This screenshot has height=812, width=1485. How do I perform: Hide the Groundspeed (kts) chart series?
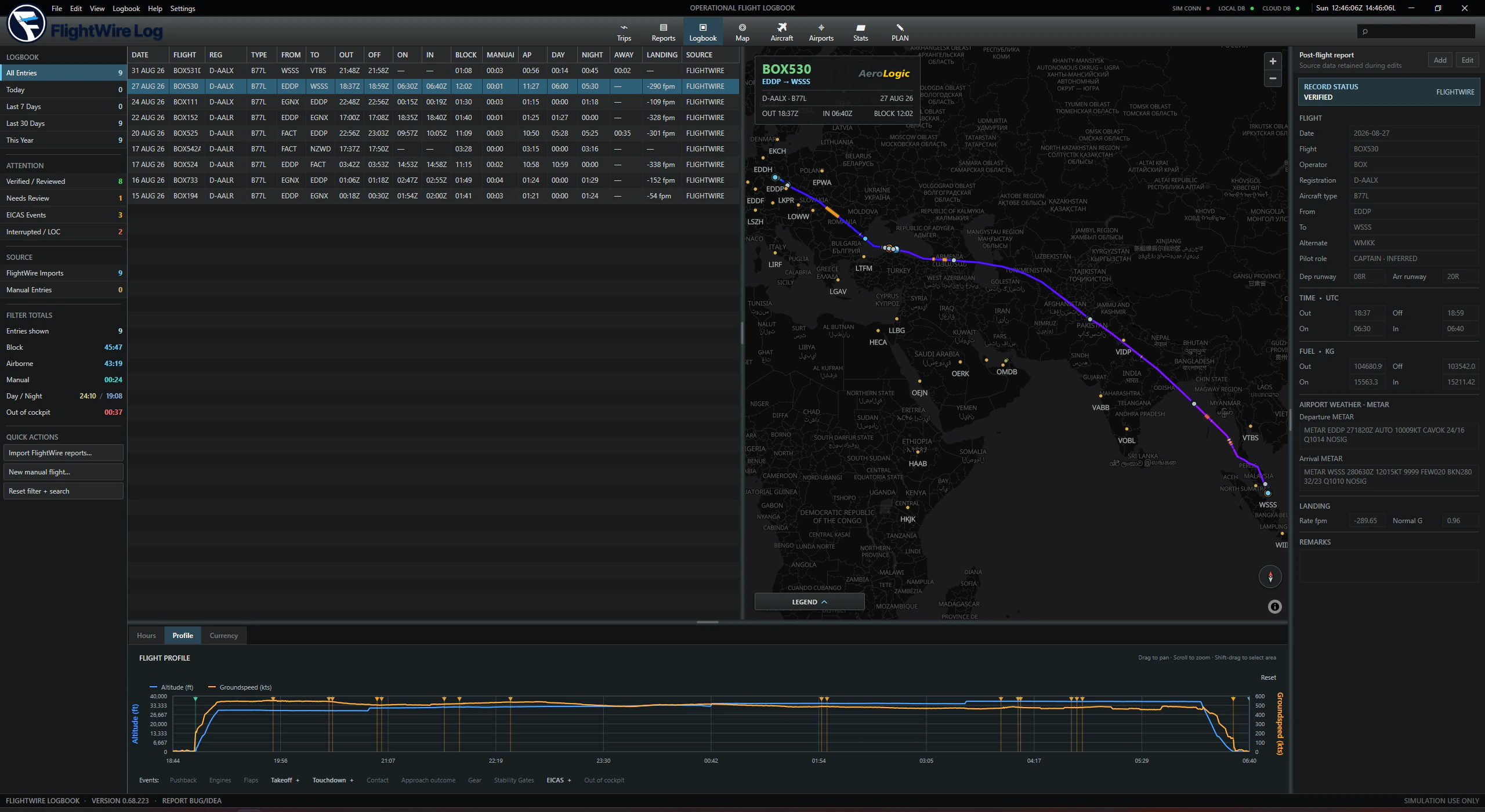pos(240,687)
